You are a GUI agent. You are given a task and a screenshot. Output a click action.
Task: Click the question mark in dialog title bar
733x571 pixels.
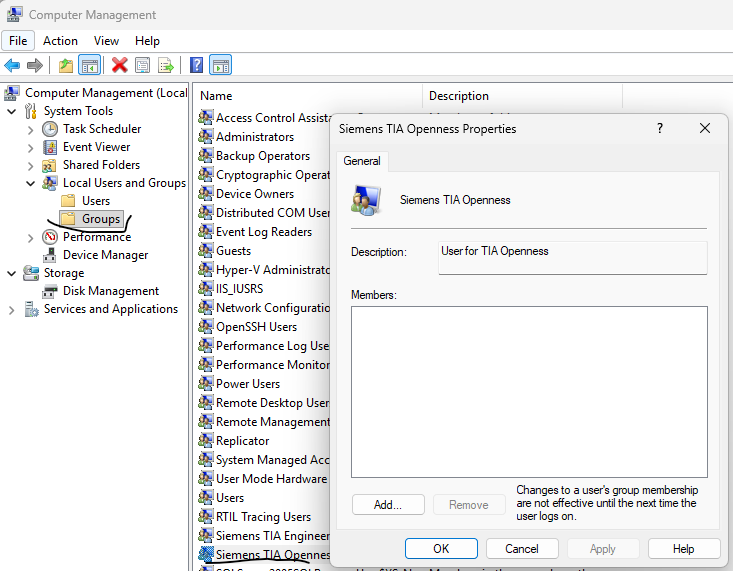(x=660, y=128)
